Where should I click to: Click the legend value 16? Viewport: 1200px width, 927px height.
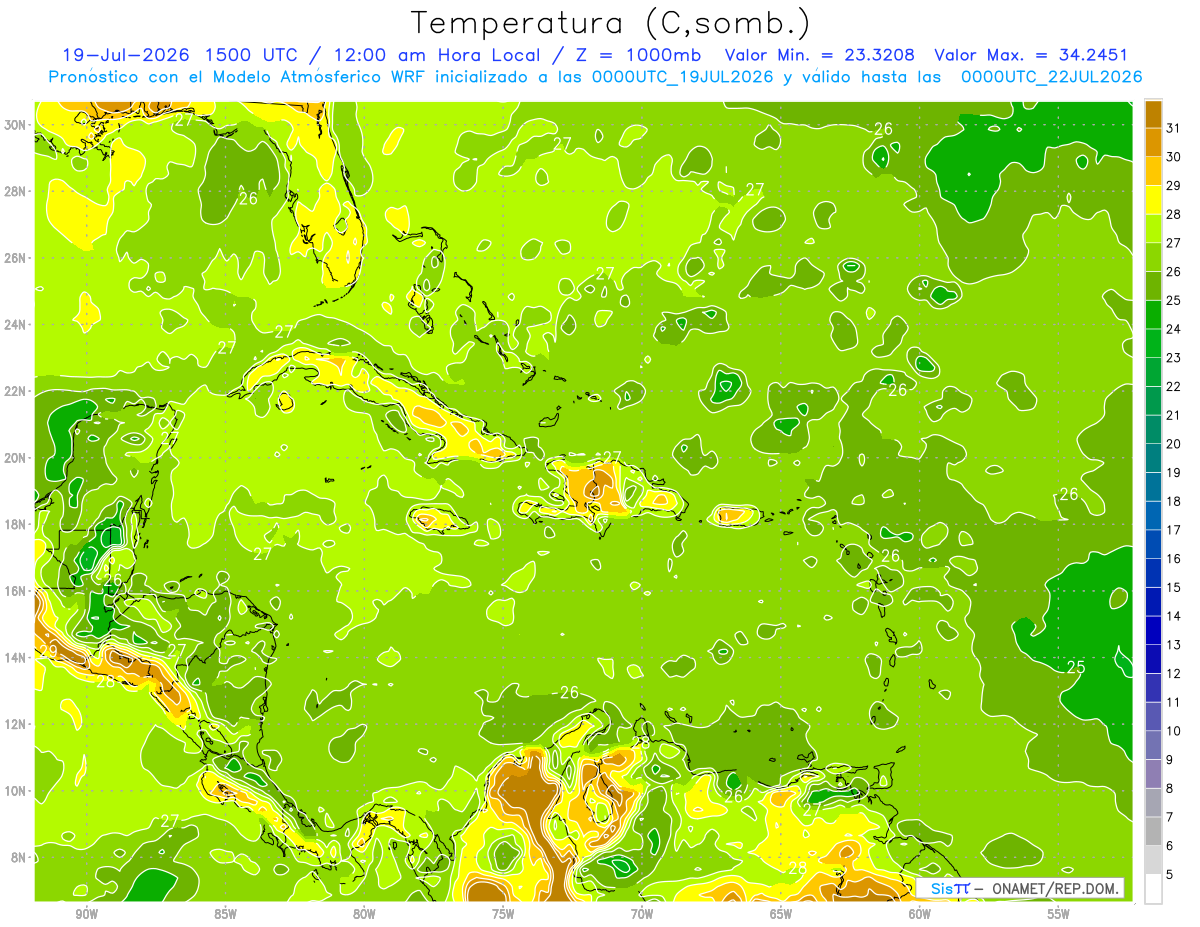(1173, 559)
